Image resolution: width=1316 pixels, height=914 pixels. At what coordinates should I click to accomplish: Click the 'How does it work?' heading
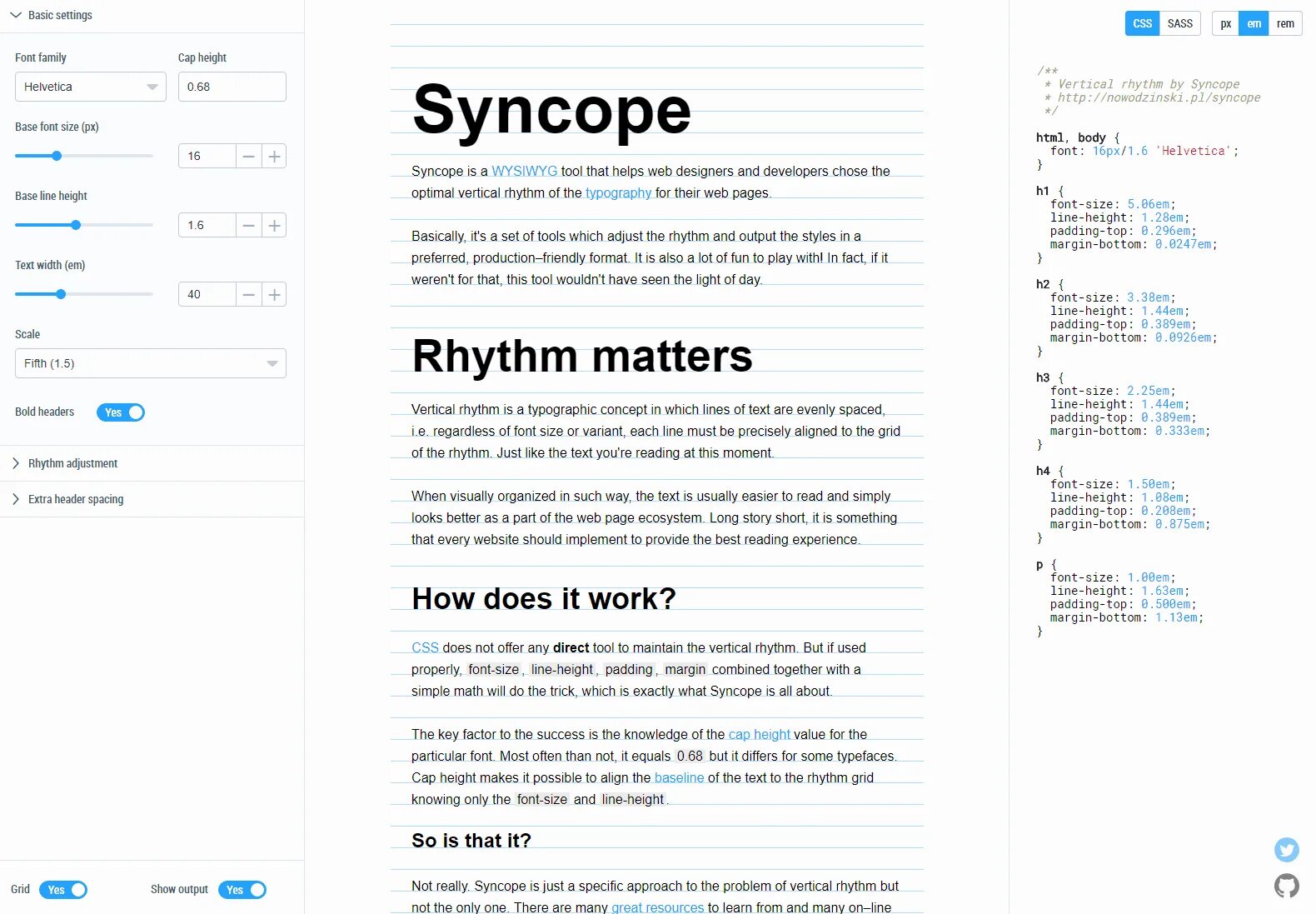point(544,598)
